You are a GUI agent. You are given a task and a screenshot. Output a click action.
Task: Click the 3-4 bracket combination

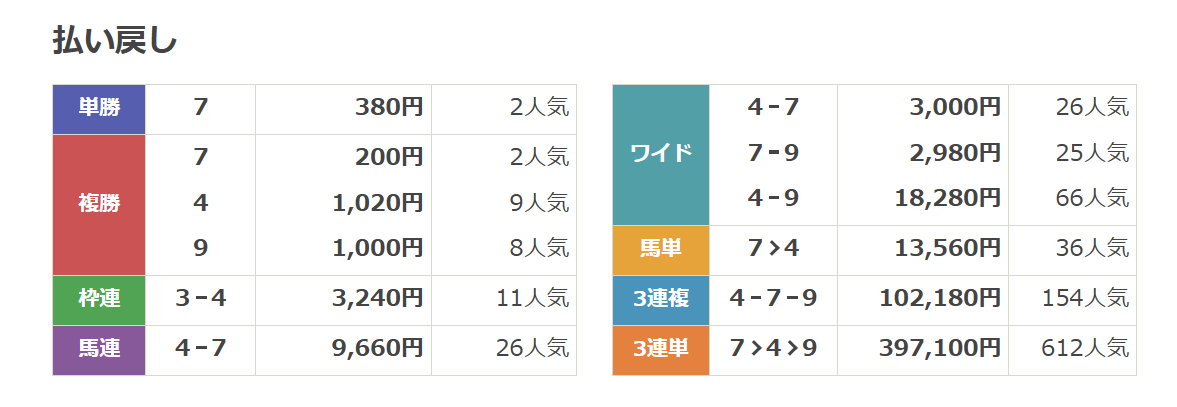pos(200,298)
